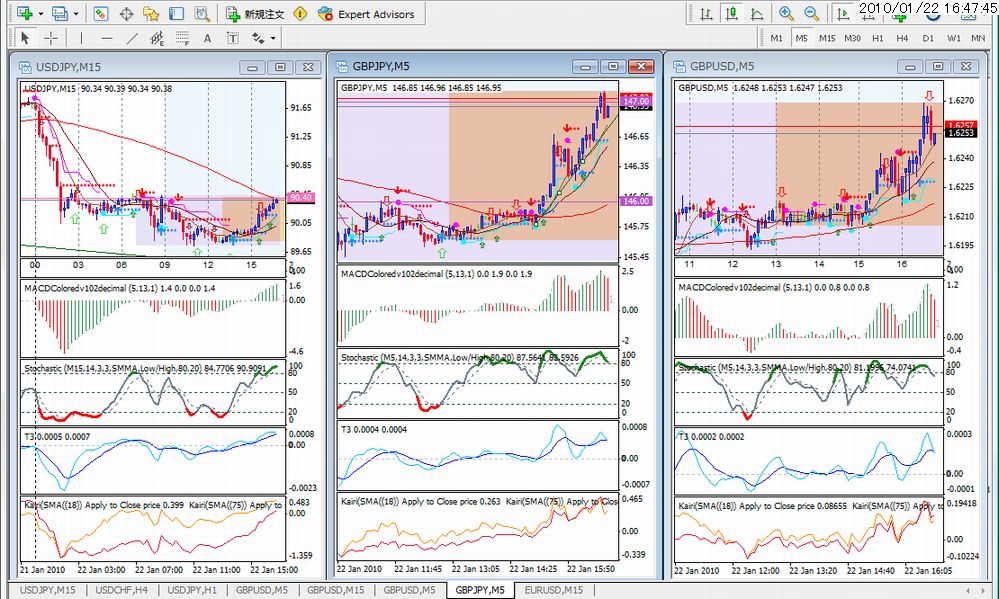Open the Data Window crosshair icon
This screenshot has height=599, width=999.
(x=126, y=13)
